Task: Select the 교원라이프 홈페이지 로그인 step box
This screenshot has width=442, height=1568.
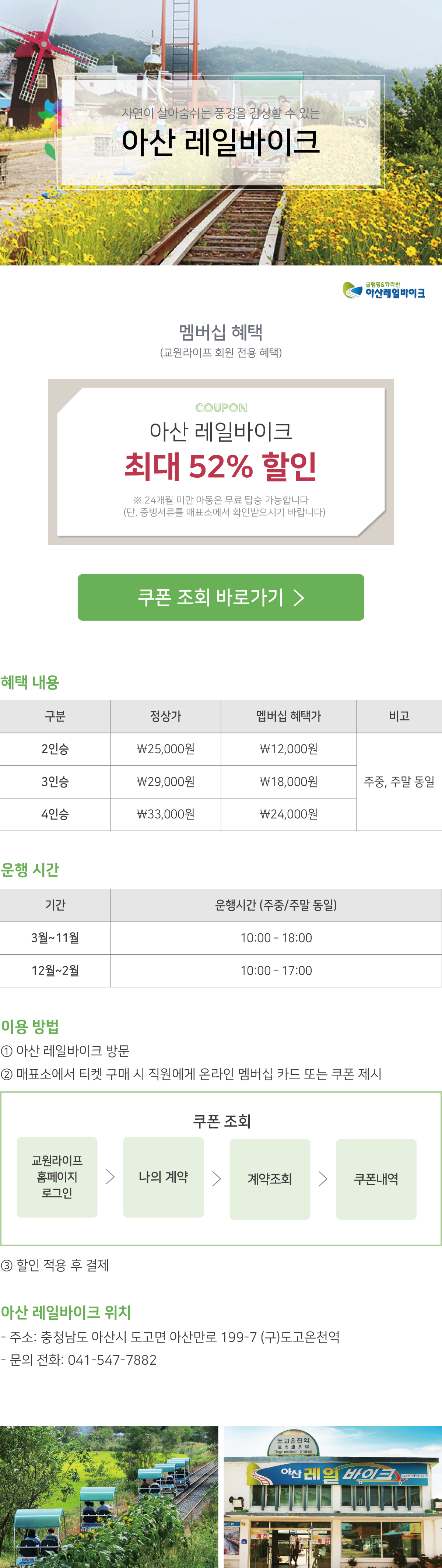Action: [x=57, y=1176]
